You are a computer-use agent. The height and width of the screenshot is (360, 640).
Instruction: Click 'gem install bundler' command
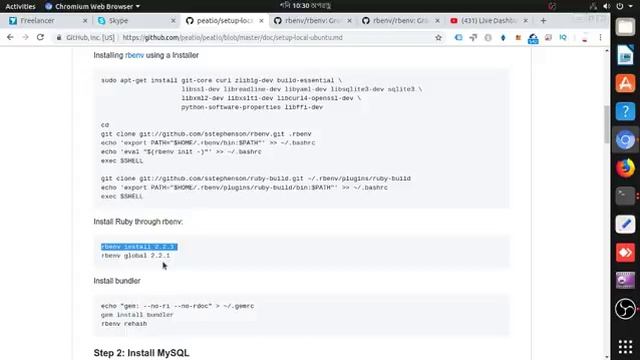(137, 315)
